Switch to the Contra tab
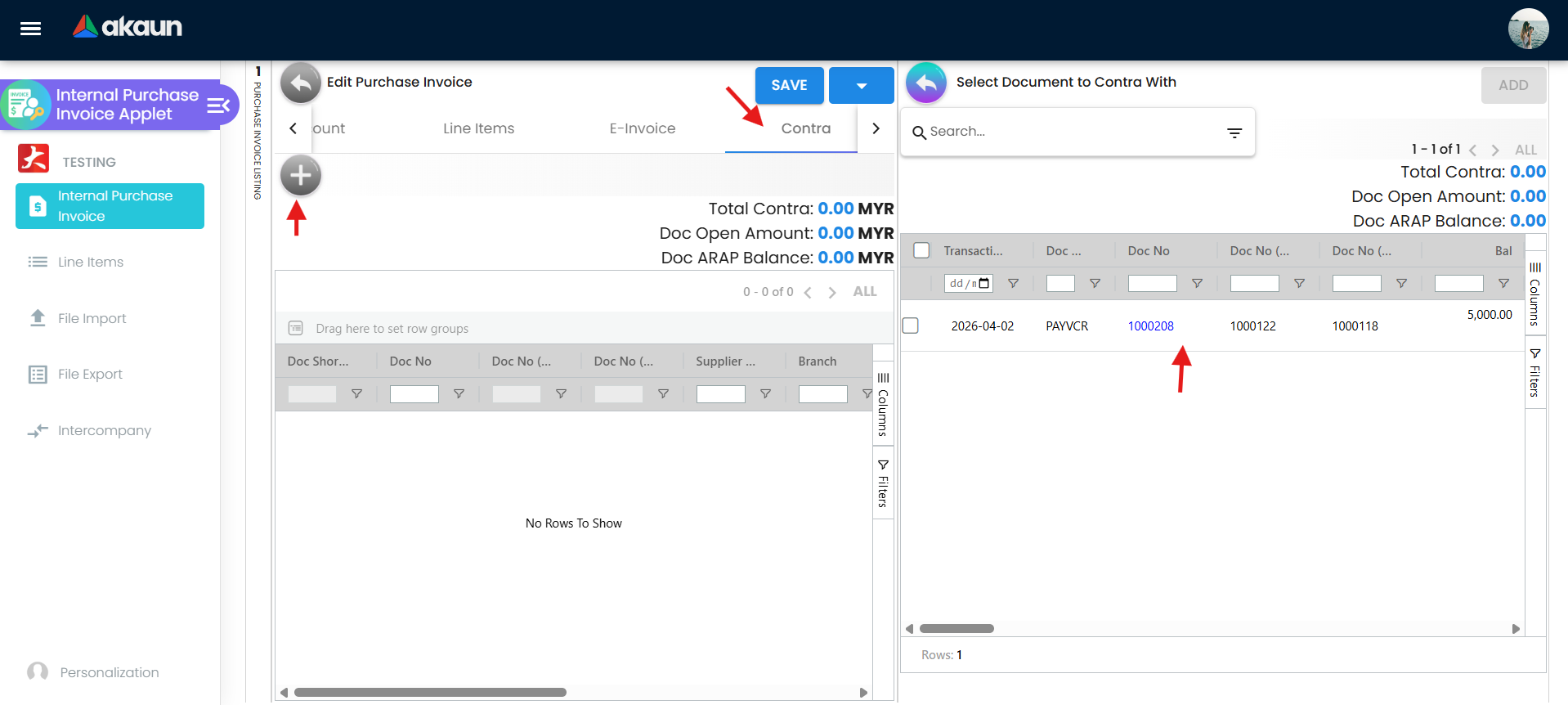Image resolution: width=1568 pixels, height=705 pixels. [806, 128]
